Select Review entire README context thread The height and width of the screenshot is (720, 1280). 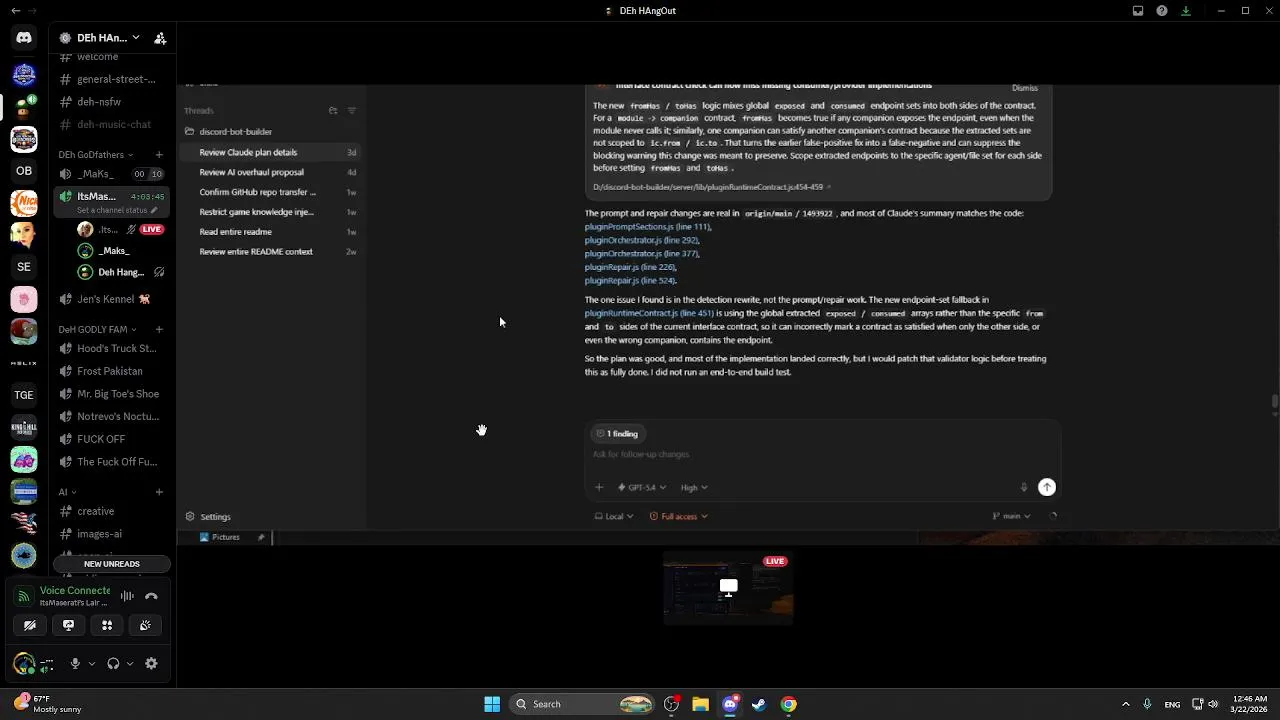[270, 252]
